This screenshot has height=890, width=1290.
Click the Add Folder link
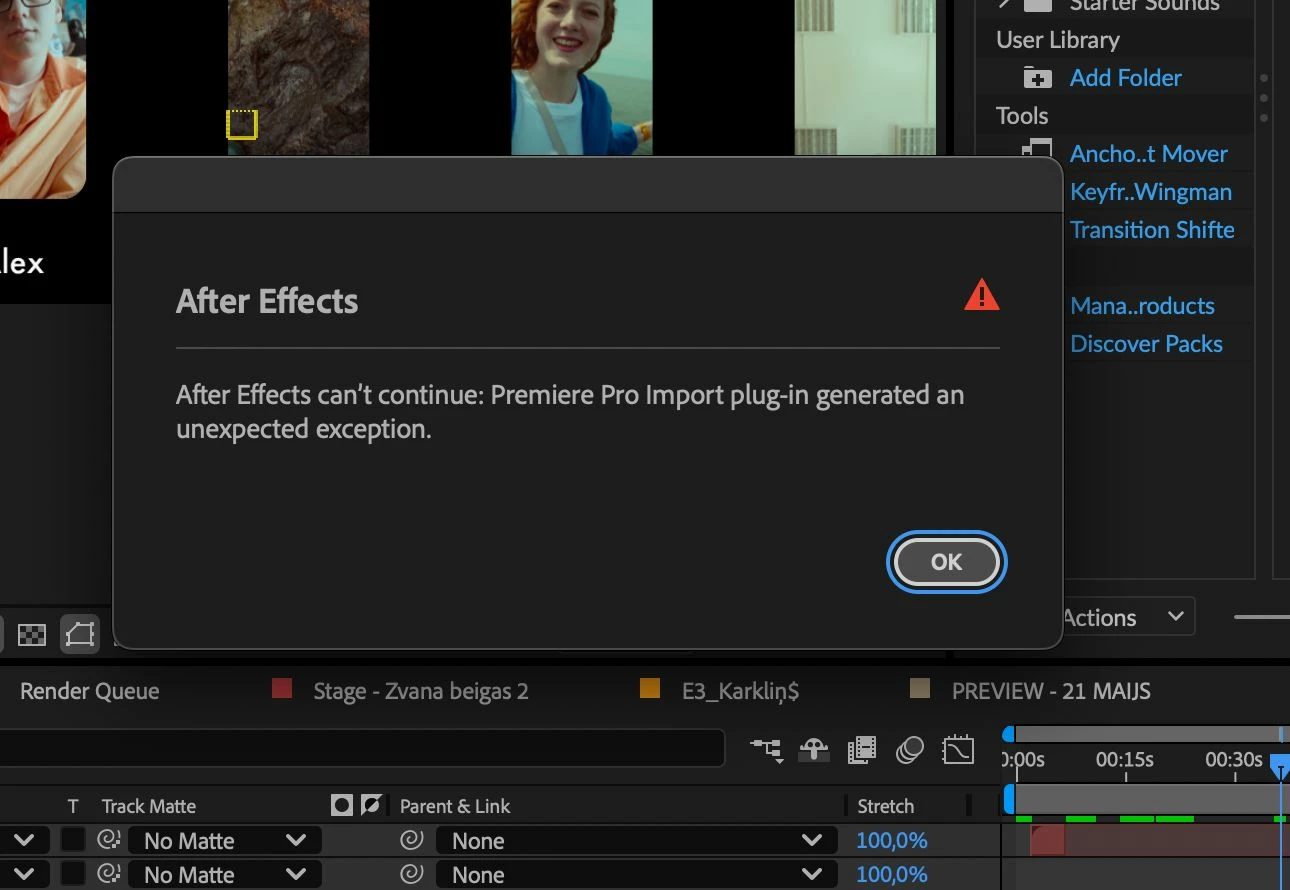tap(1125, 78)
